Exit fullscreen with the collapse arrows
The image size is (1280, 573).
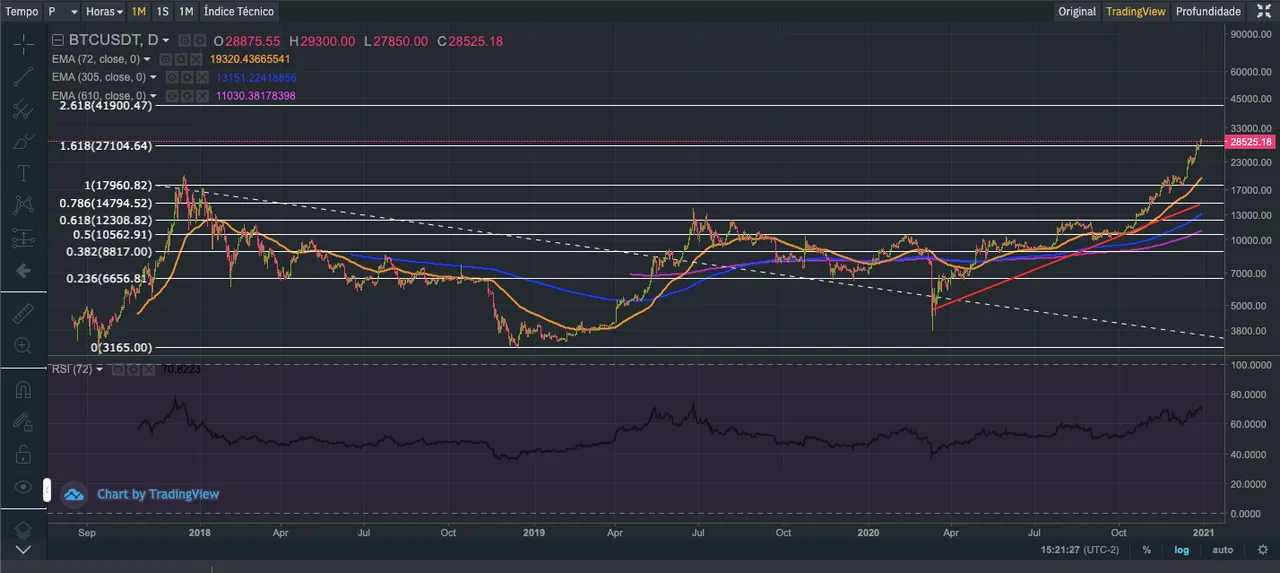coord(1263,11)
